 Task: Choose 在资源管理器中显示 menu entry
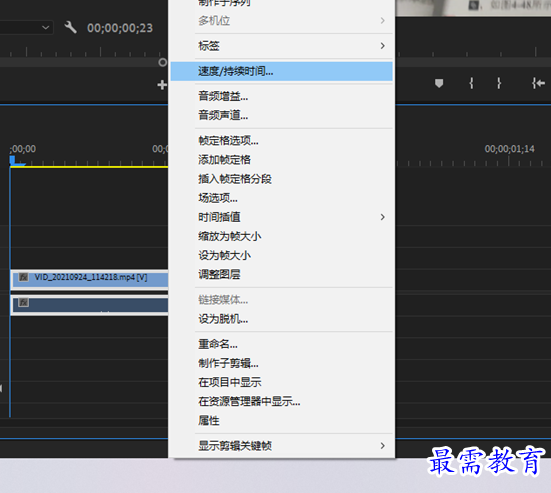coord(281,401)
